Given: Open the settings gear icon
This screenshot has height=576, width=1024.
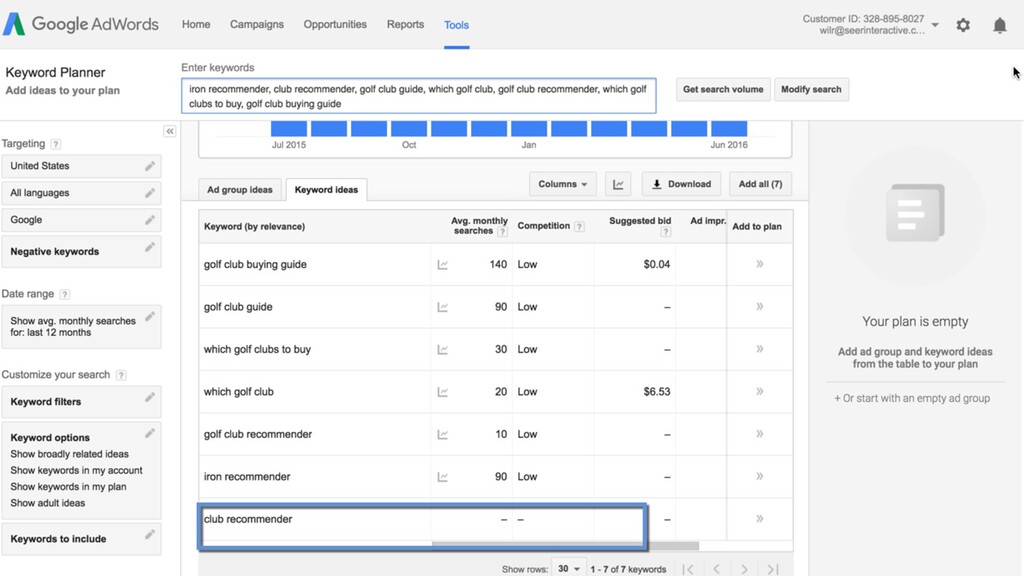Looking at the screenshot, I should pos(963,25).
